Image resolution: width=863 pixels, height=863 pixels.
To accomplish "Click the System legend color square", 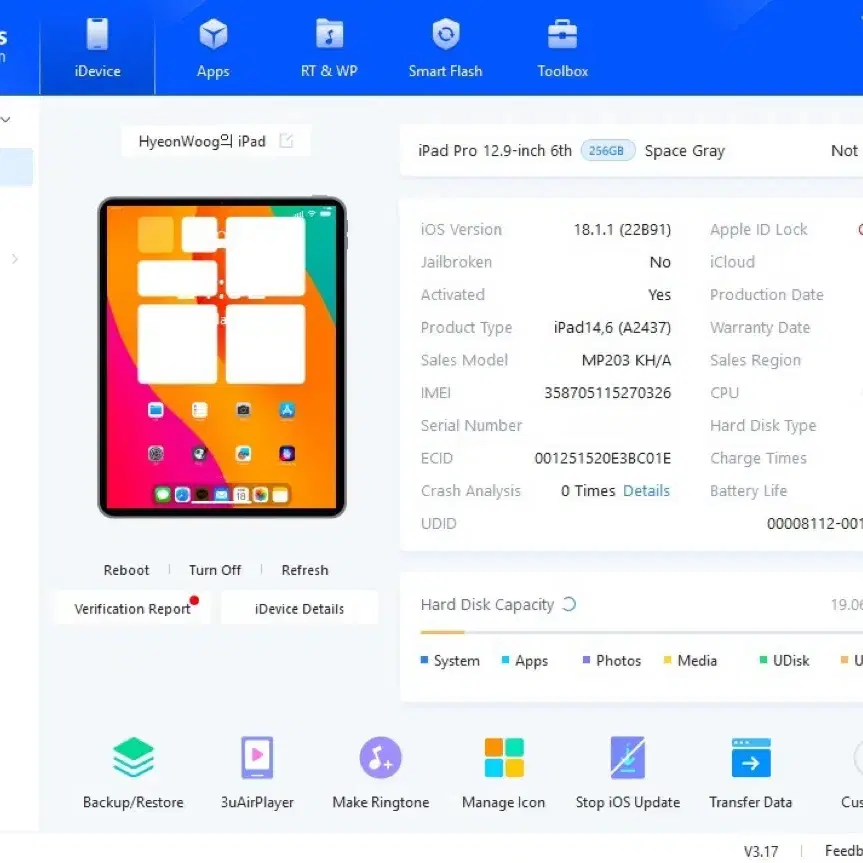I will (424, 660).
